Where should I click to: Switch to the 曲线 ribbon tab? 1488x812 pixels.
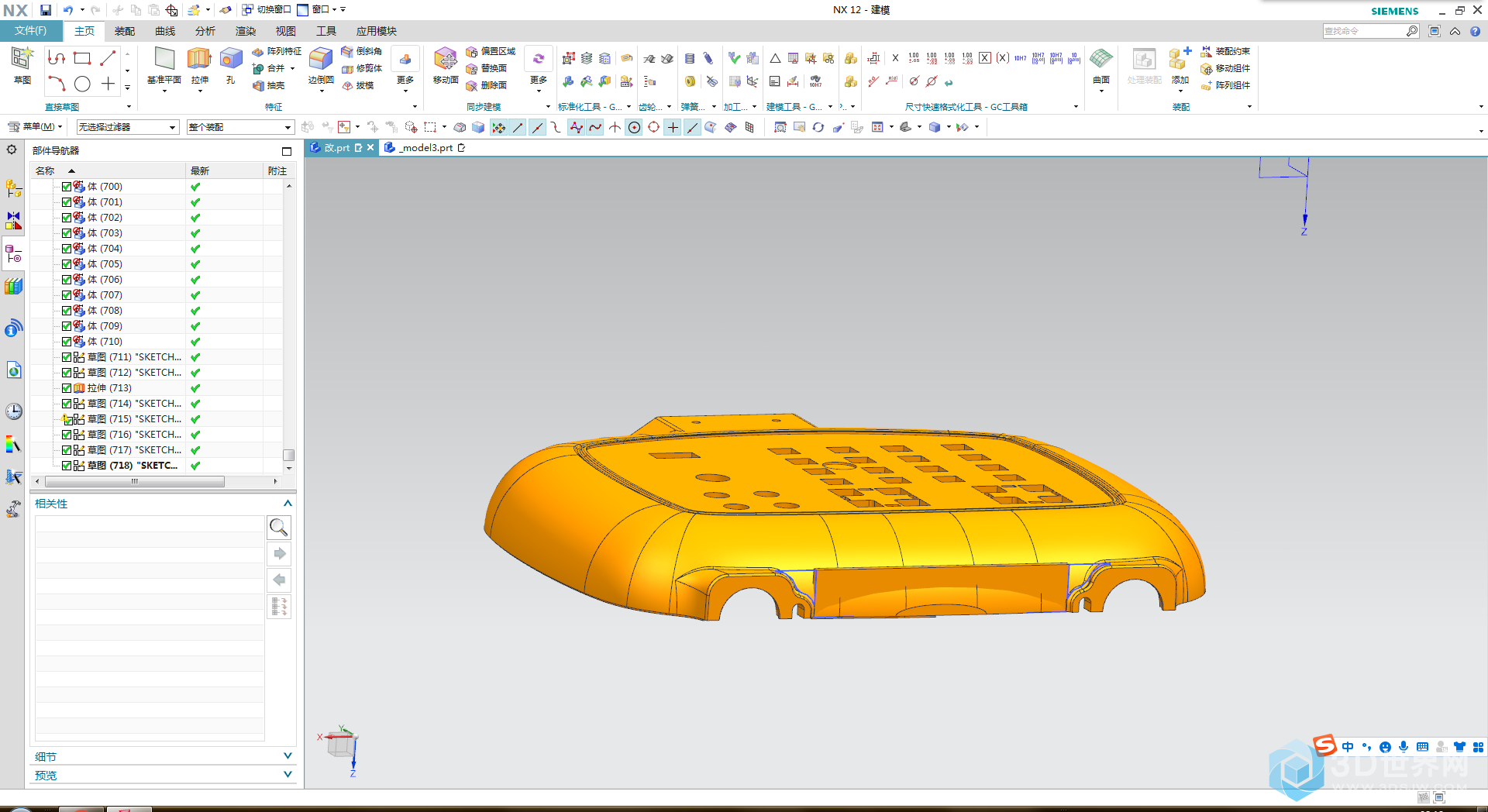pyautogui.click(x=165, y=31)
